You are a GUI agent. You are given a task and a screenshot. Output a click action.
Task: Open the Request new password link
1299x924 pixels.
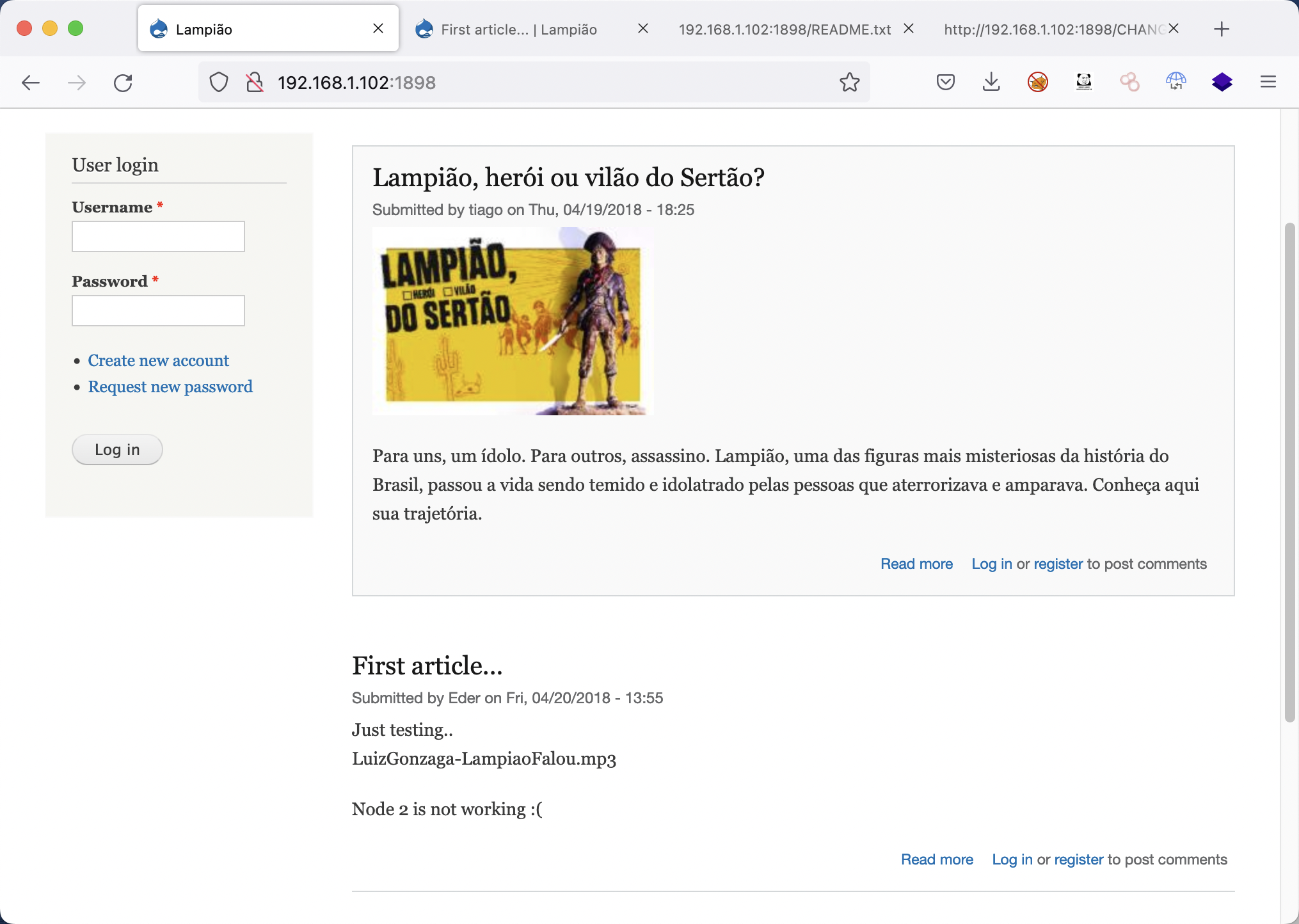pos(170,387)
